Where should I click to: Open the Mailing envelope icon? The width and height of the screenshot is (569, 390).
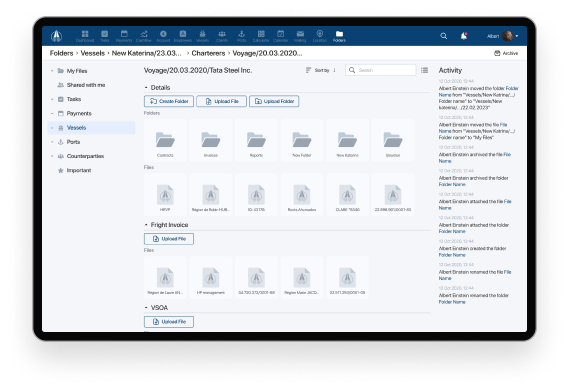pos(300,36)
